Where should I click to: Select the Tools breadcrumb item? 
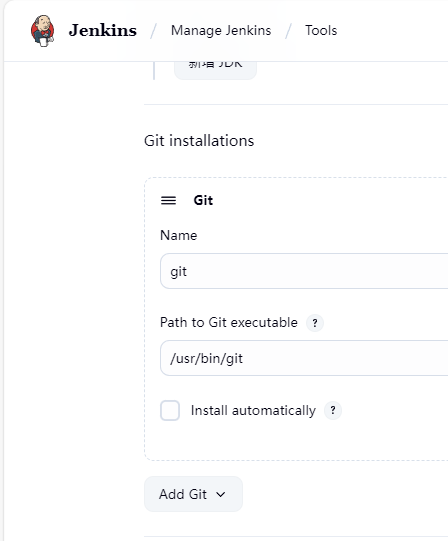click(x=321, y=30)
